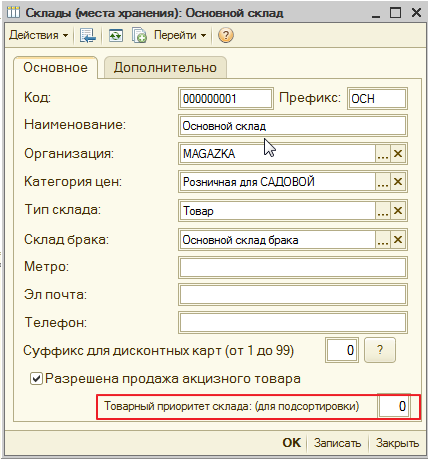Clear the Категория цен field with X
Screen dimensions: 428x459
click(x=398, y=182)
